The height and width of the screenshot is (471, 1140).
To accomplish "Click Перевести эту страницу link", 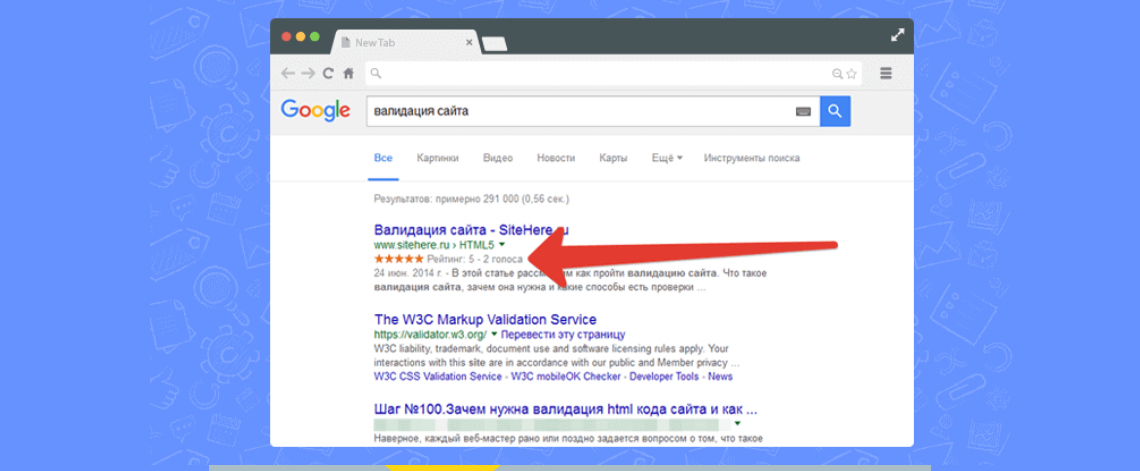I will [x=563, y=335].
